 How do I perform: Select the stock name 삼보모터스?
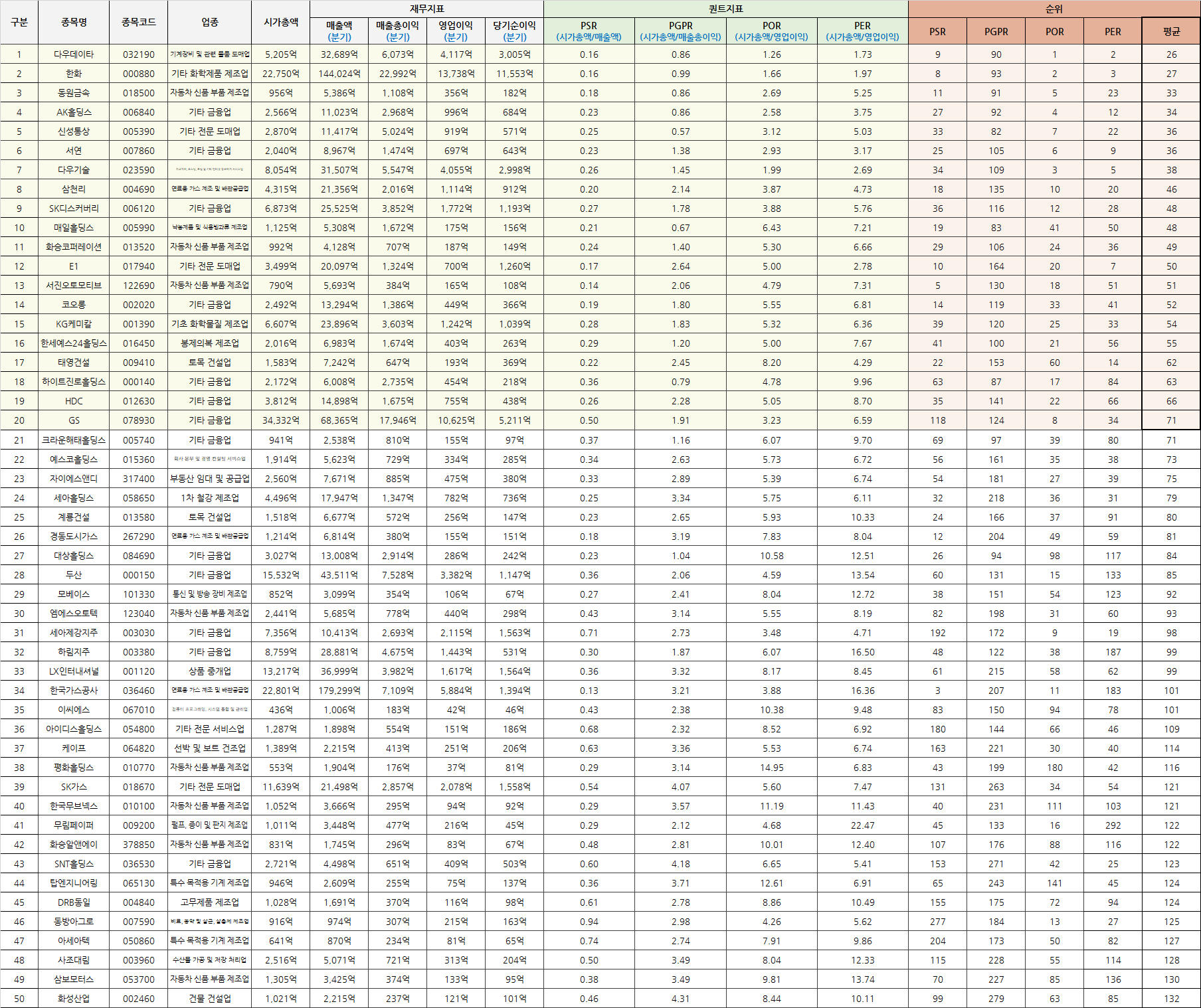[x=74, y=979]
